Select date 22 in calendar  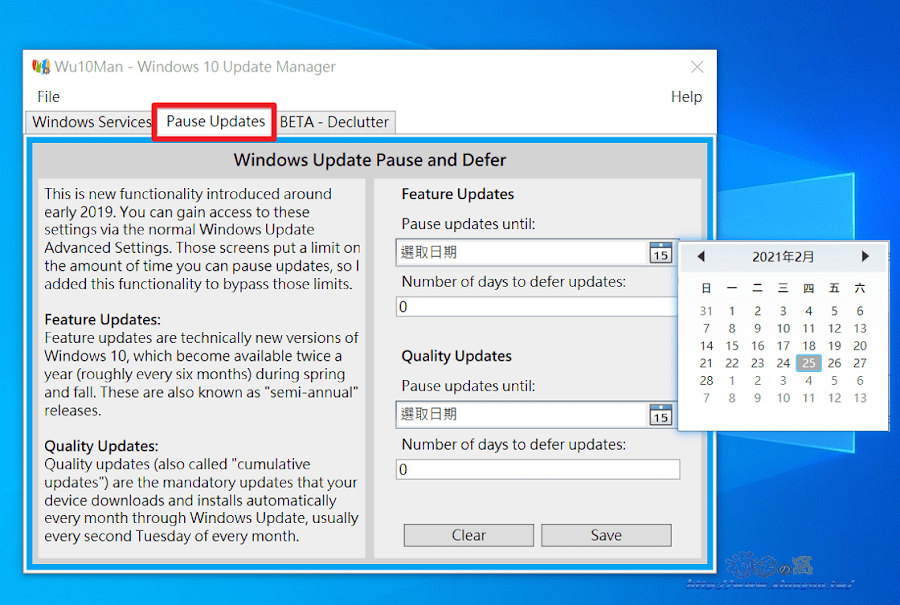732,363
